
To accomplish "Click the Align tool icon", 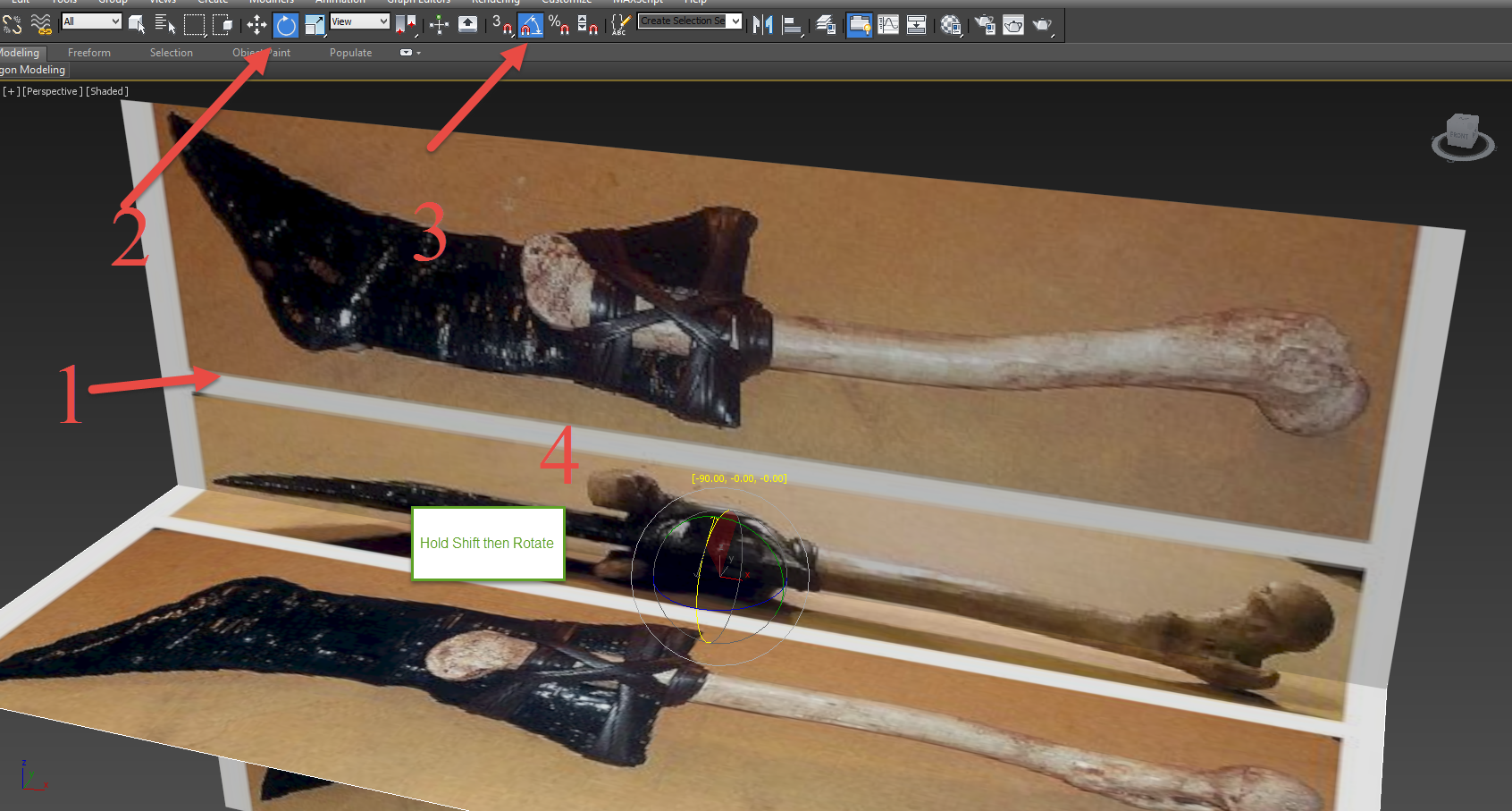I will pos(792,24).
